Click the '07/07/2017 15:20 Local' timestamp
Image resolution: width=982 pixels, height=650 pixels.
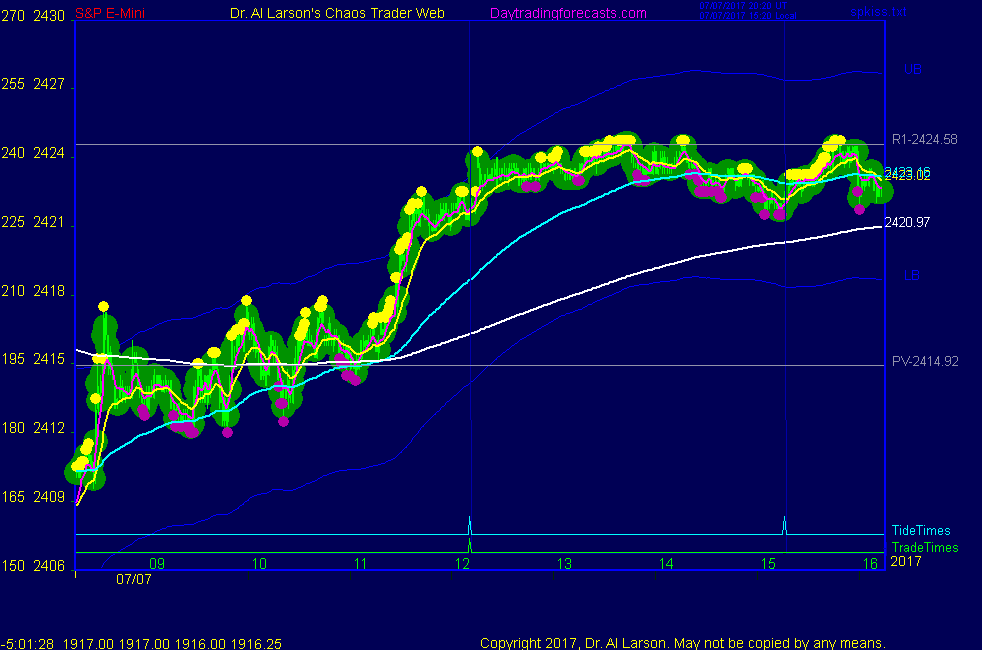748,16
